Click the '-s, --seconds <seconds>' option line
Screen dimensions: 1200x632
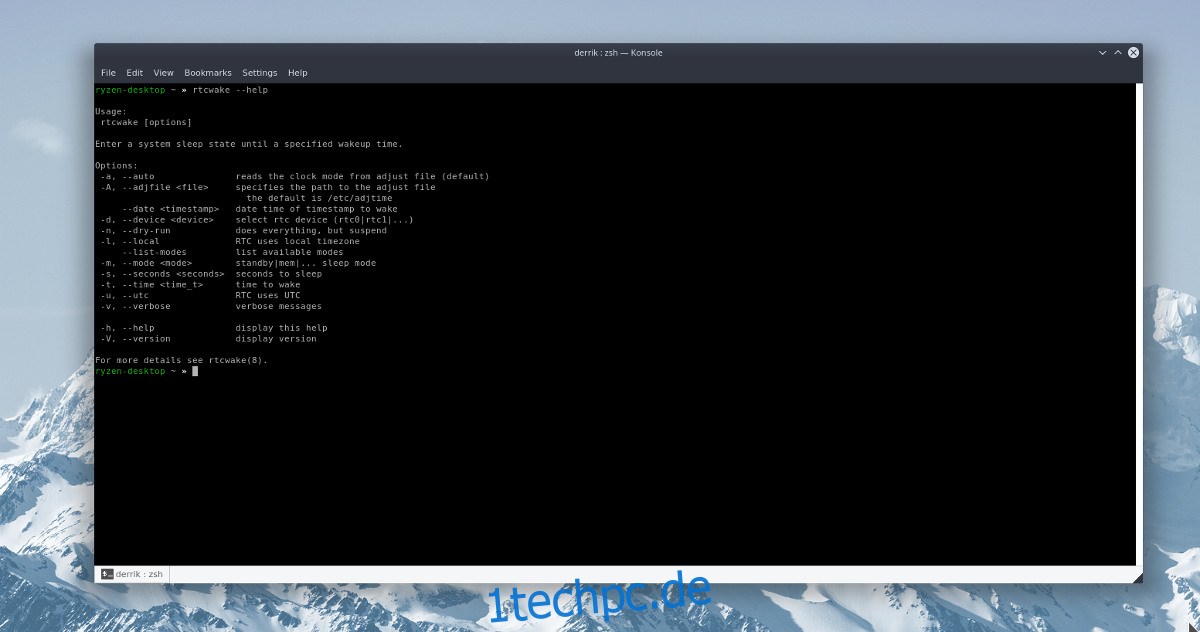pos(211,274)
